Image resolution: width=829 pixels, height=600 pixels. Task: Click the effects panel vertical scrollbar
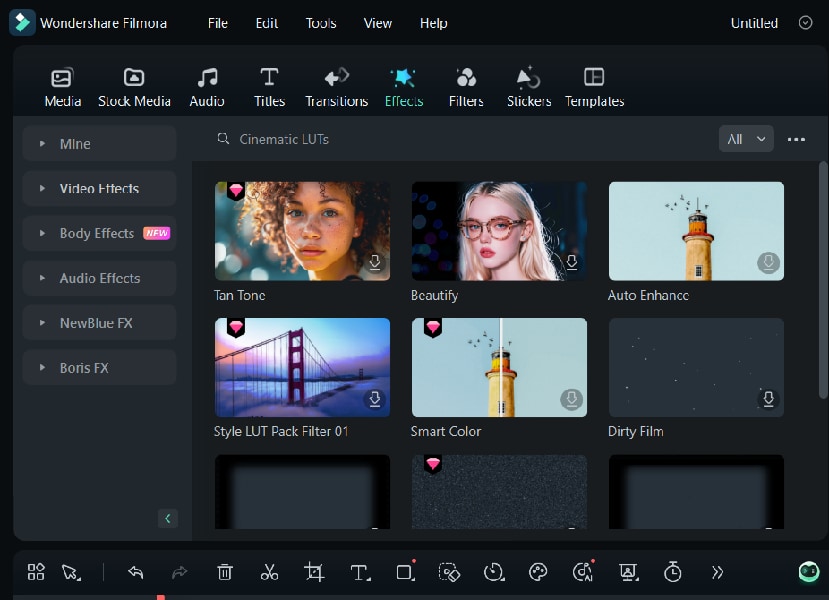pos(823,280)
